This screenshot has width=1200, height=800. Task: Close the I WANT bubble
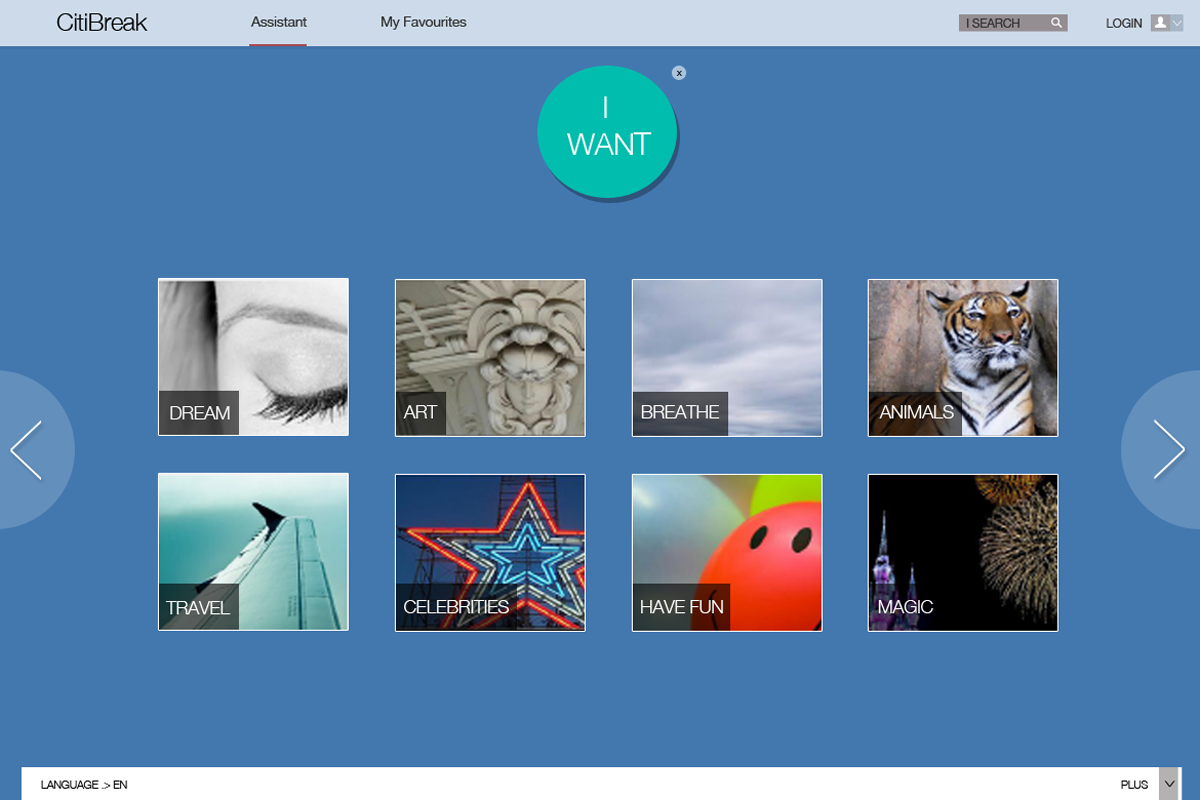(679, 73)
